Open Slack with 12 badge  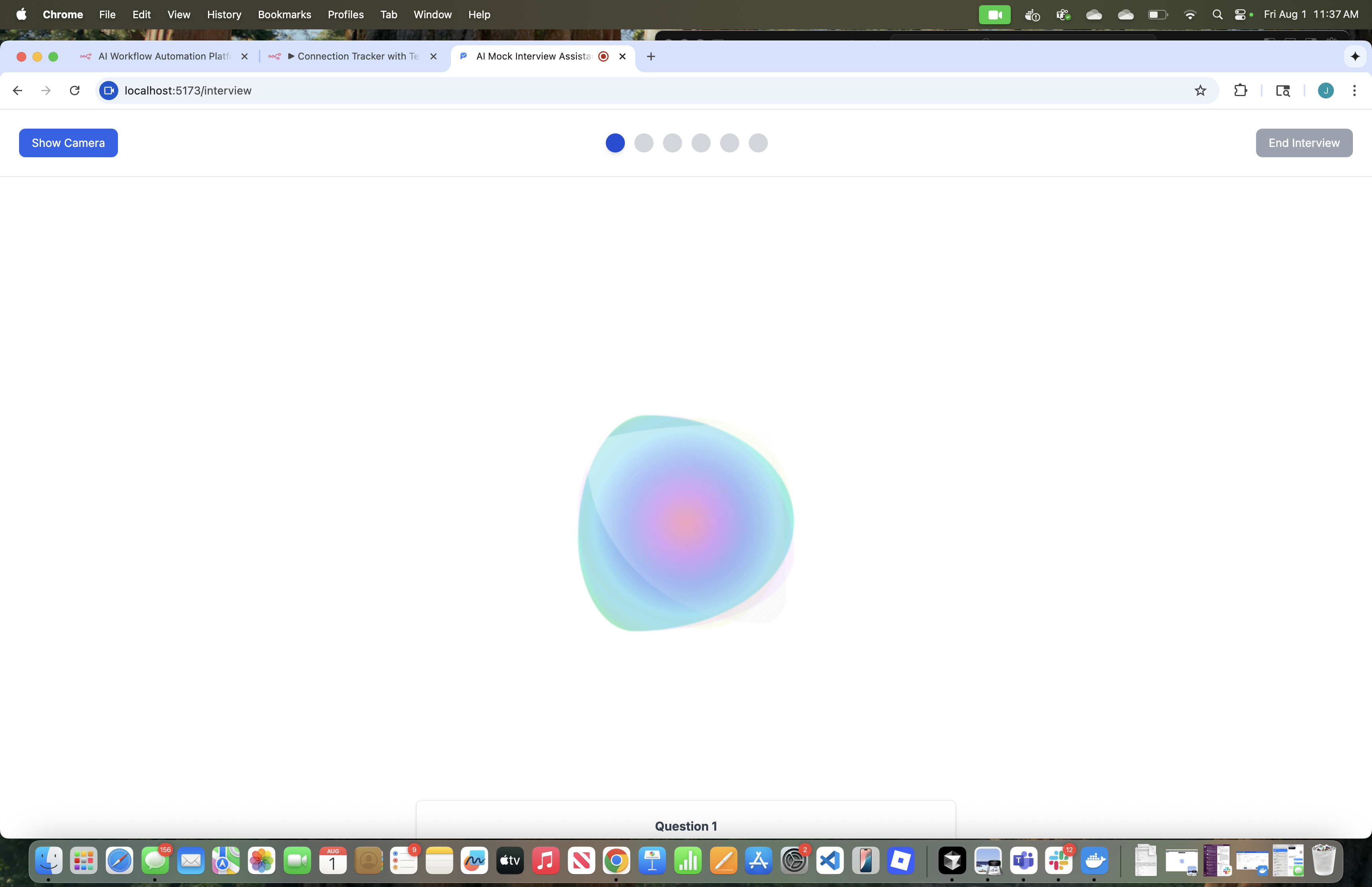[1059, 860]
